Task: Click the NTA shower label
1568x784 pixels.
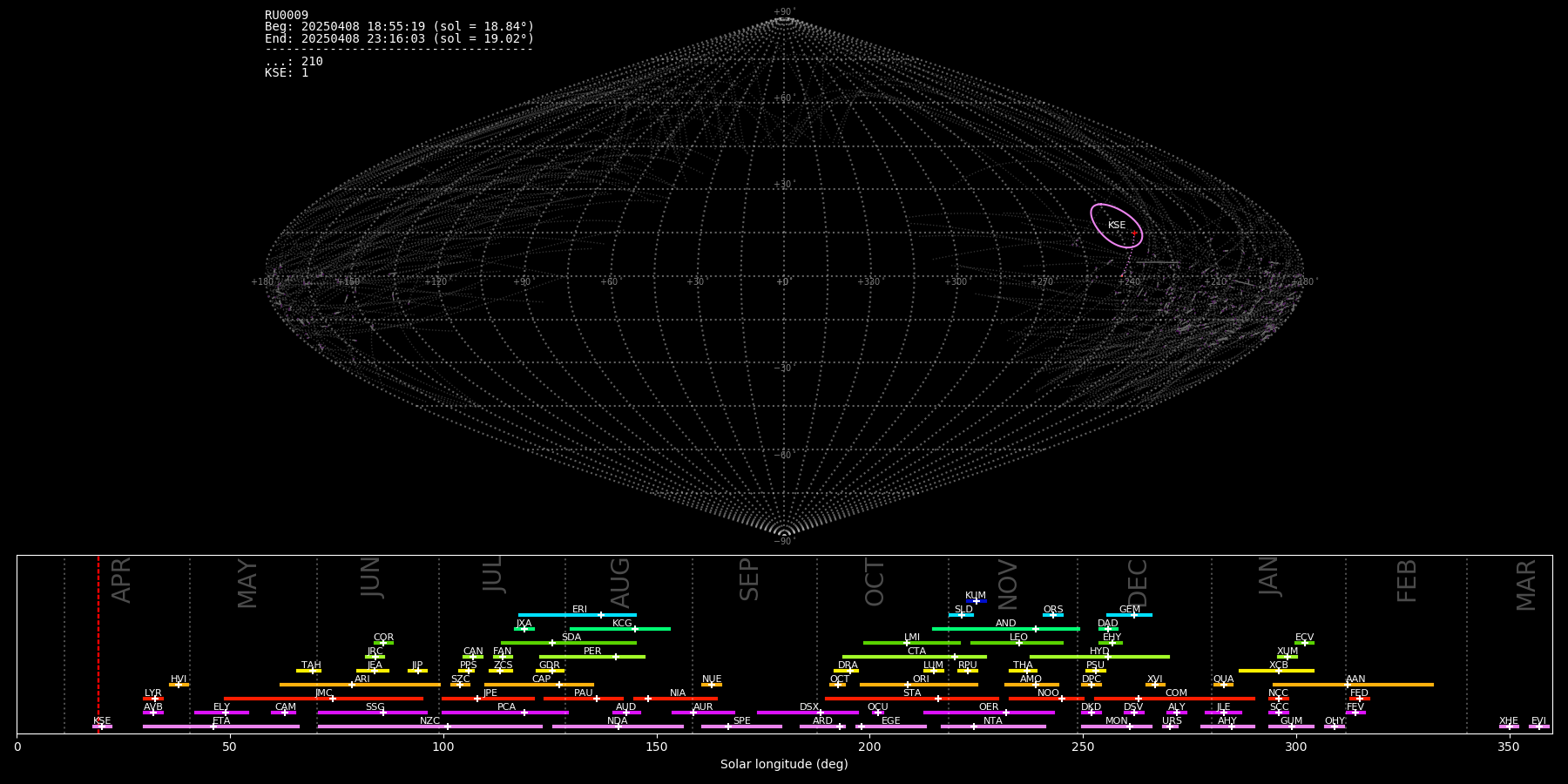Action: [993, 721]
